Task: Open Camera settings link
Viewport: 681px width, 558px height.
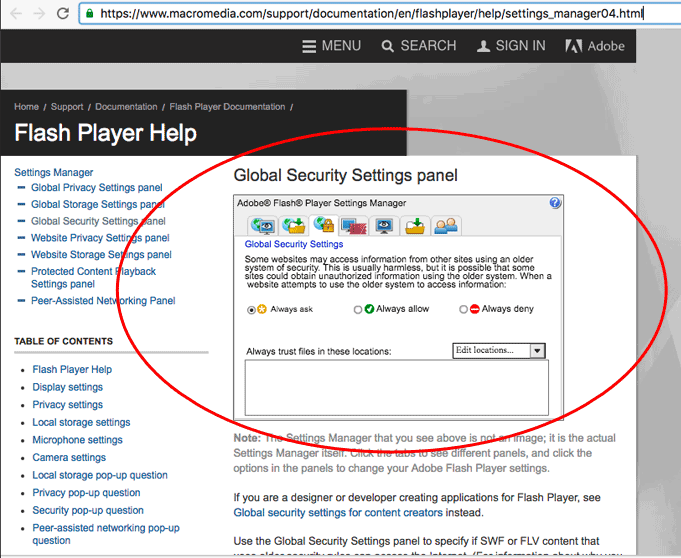Action: click(69, 457)
